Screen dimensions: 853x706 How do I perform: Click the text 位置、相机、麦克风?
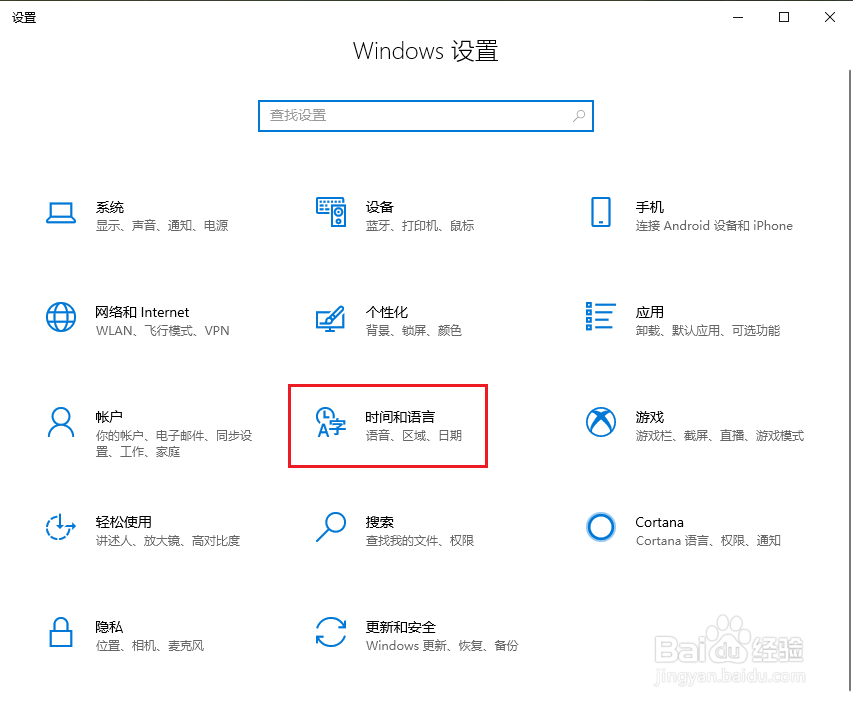click(x=150, y=646)
